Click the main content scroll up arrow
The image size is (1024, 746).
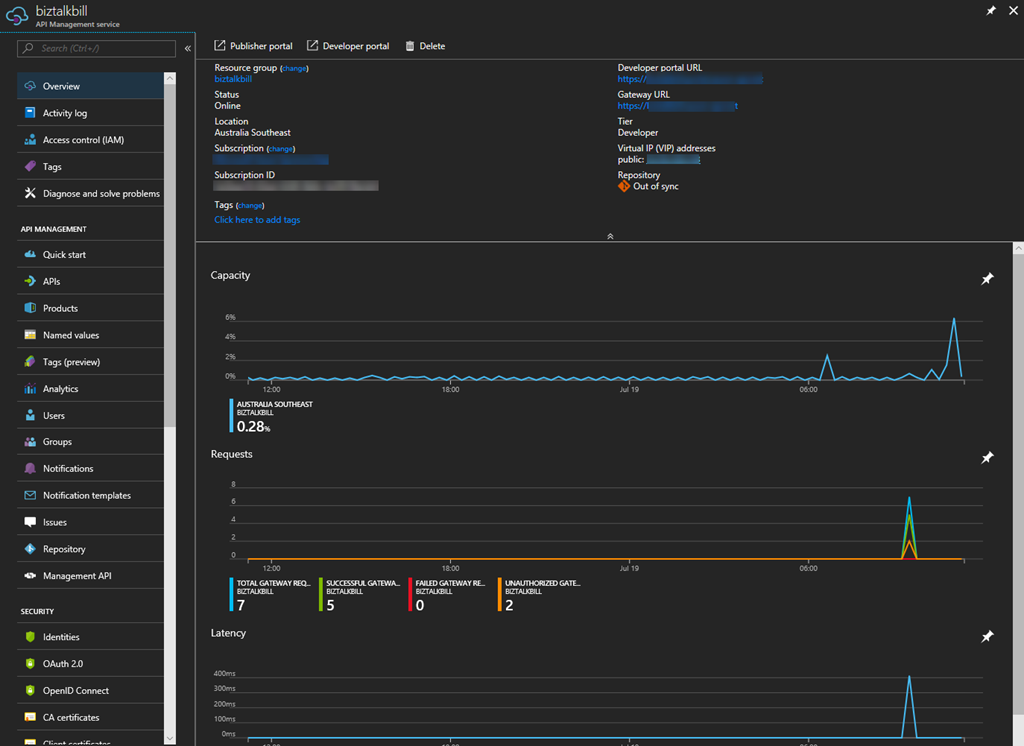[x=1018, y=249]
